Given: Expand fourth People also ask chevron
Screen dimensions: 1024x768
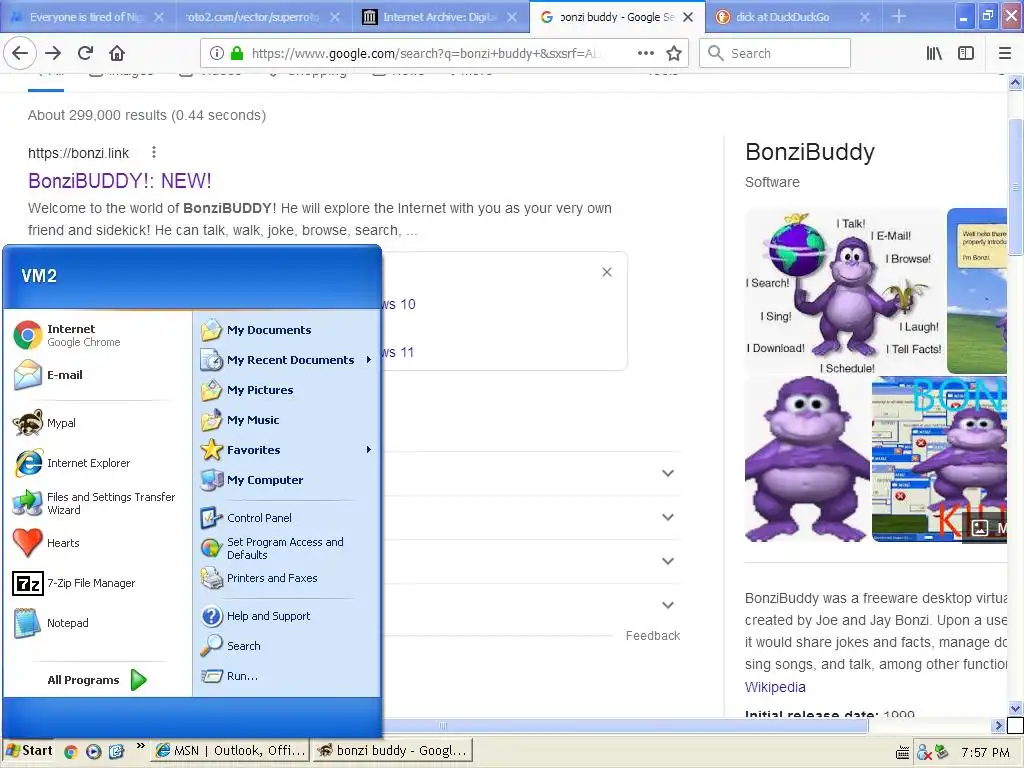Looking at the screenshot, I should coord(667,605).
